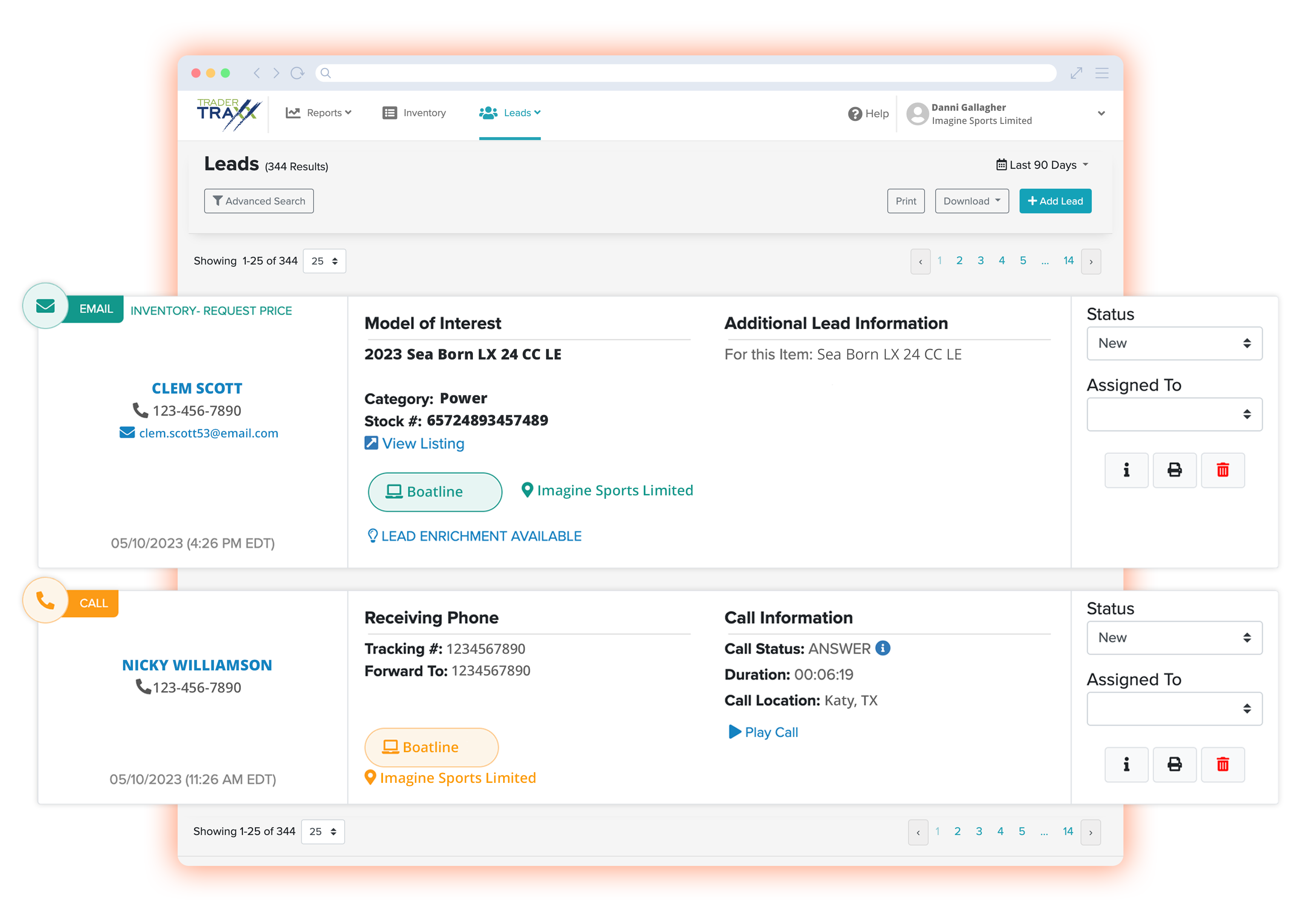Click bottom pagination previous arrow
The width and height of the screenshot is (1316, 920).
pyautogui.click(x=918, y=833)
